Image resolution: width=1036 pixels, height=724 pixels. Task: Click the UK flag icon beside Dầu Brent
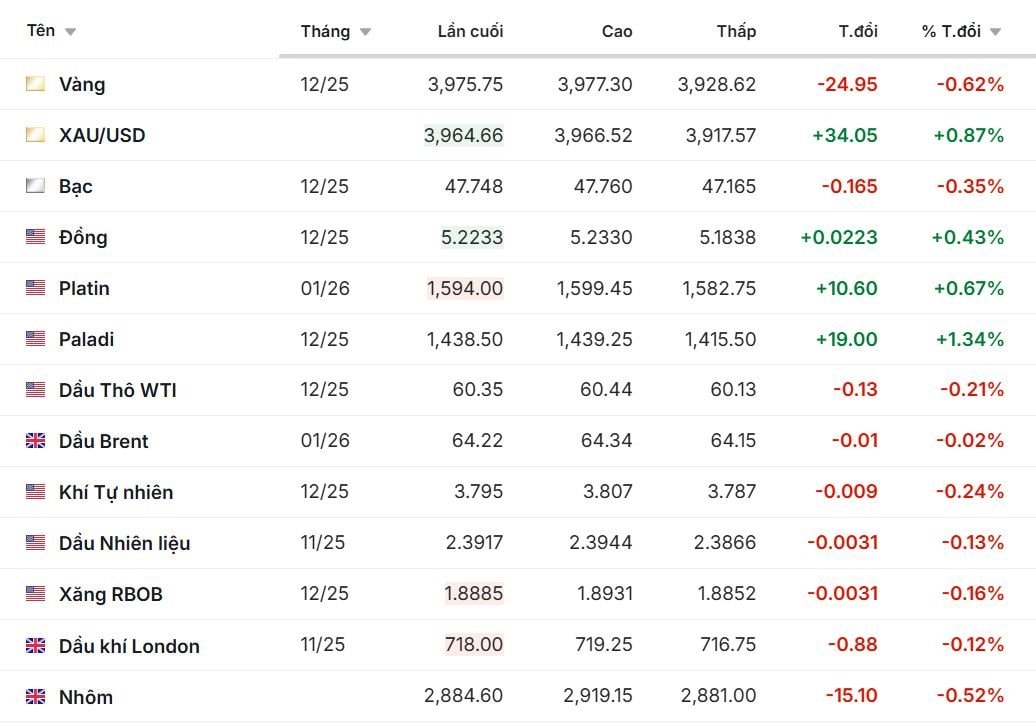coord(35,441)
